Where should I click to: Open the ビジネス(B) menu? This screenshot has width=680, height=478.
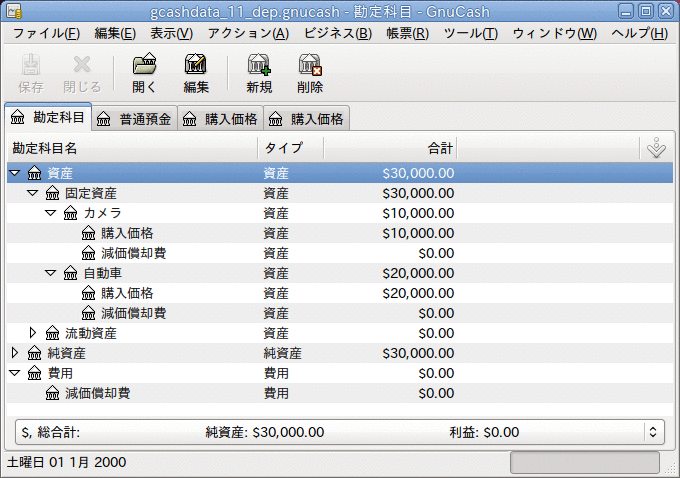click(337, 33)
